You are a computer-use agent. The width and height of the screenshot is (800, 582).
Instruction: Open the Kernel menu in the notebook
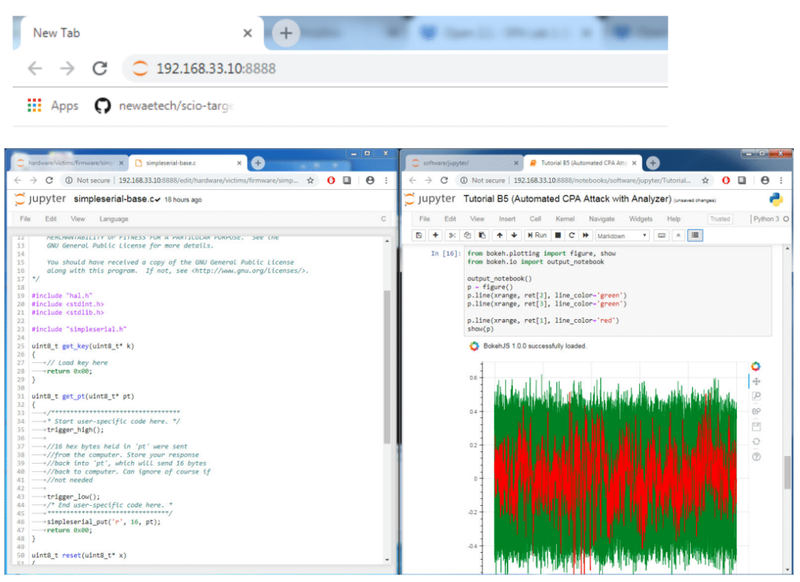[x=565, y=218]
